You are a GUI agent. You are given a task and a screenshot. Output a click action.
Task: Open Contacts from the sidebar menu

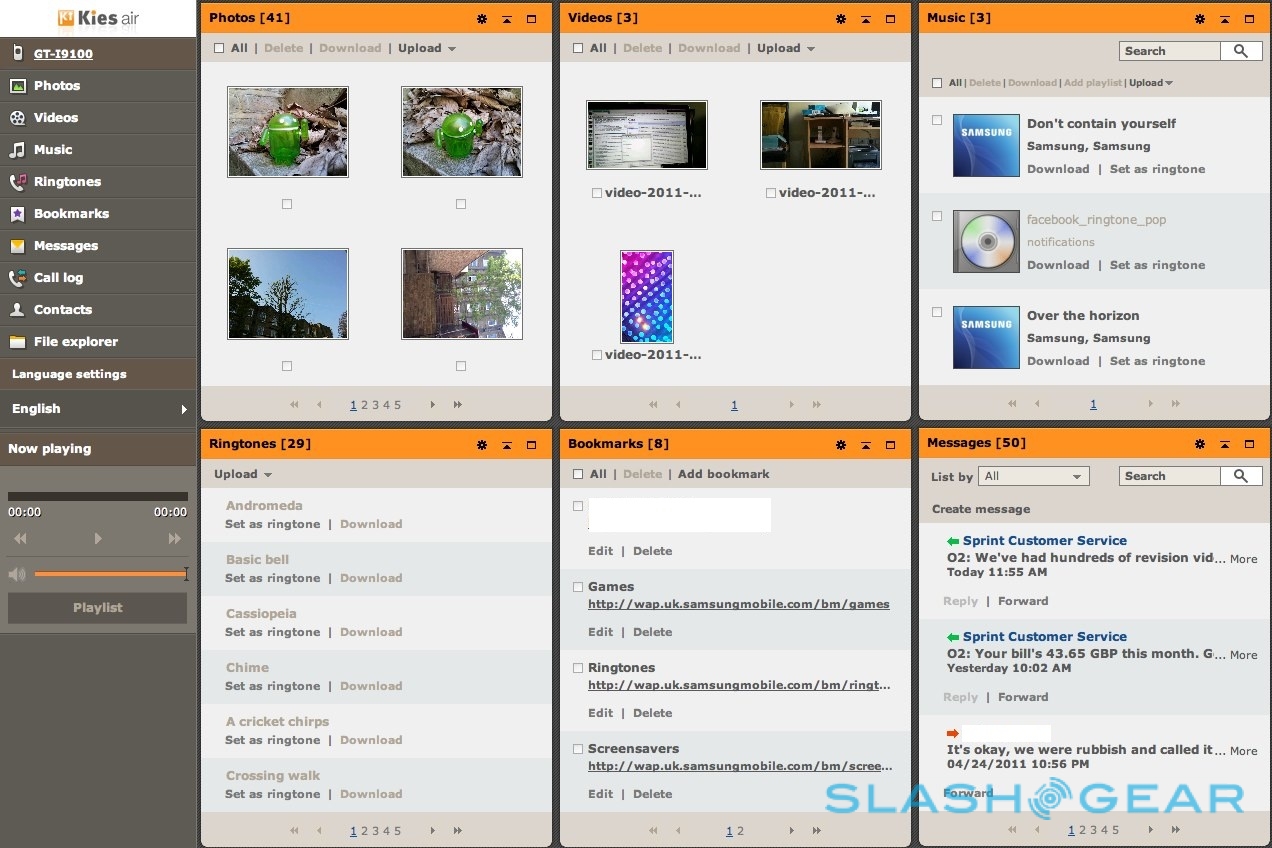62,310
